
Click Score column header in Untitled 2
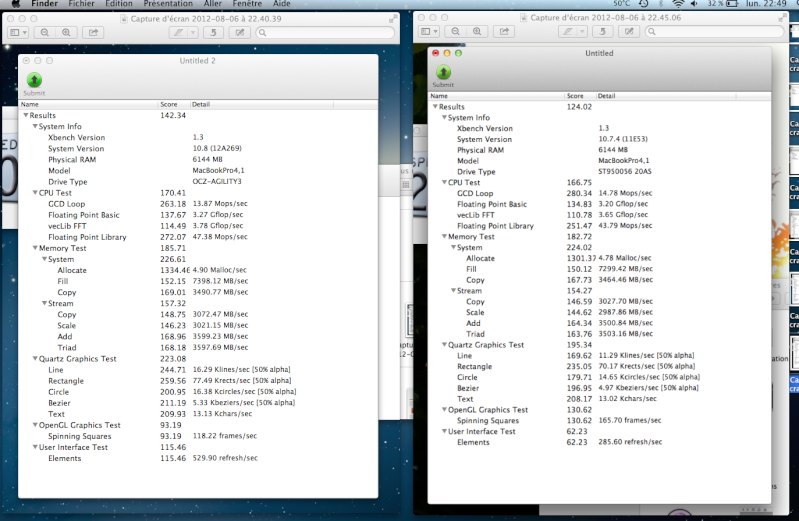coord(168,104)
